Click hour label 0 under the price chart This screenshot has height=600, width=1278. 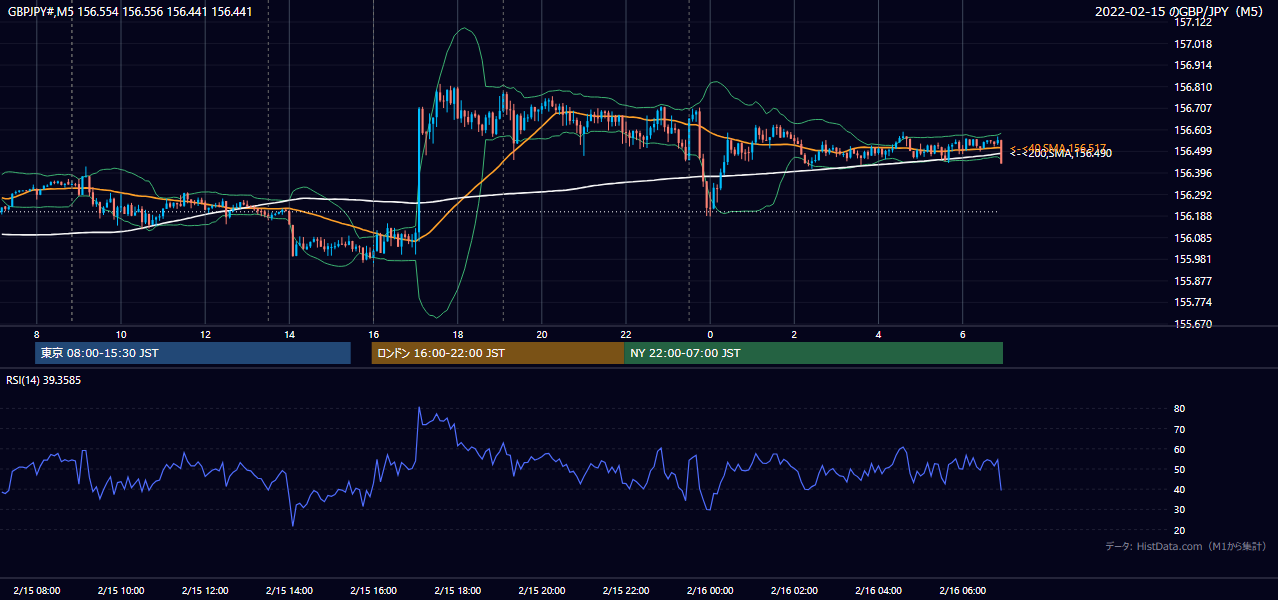coord(710,334)
